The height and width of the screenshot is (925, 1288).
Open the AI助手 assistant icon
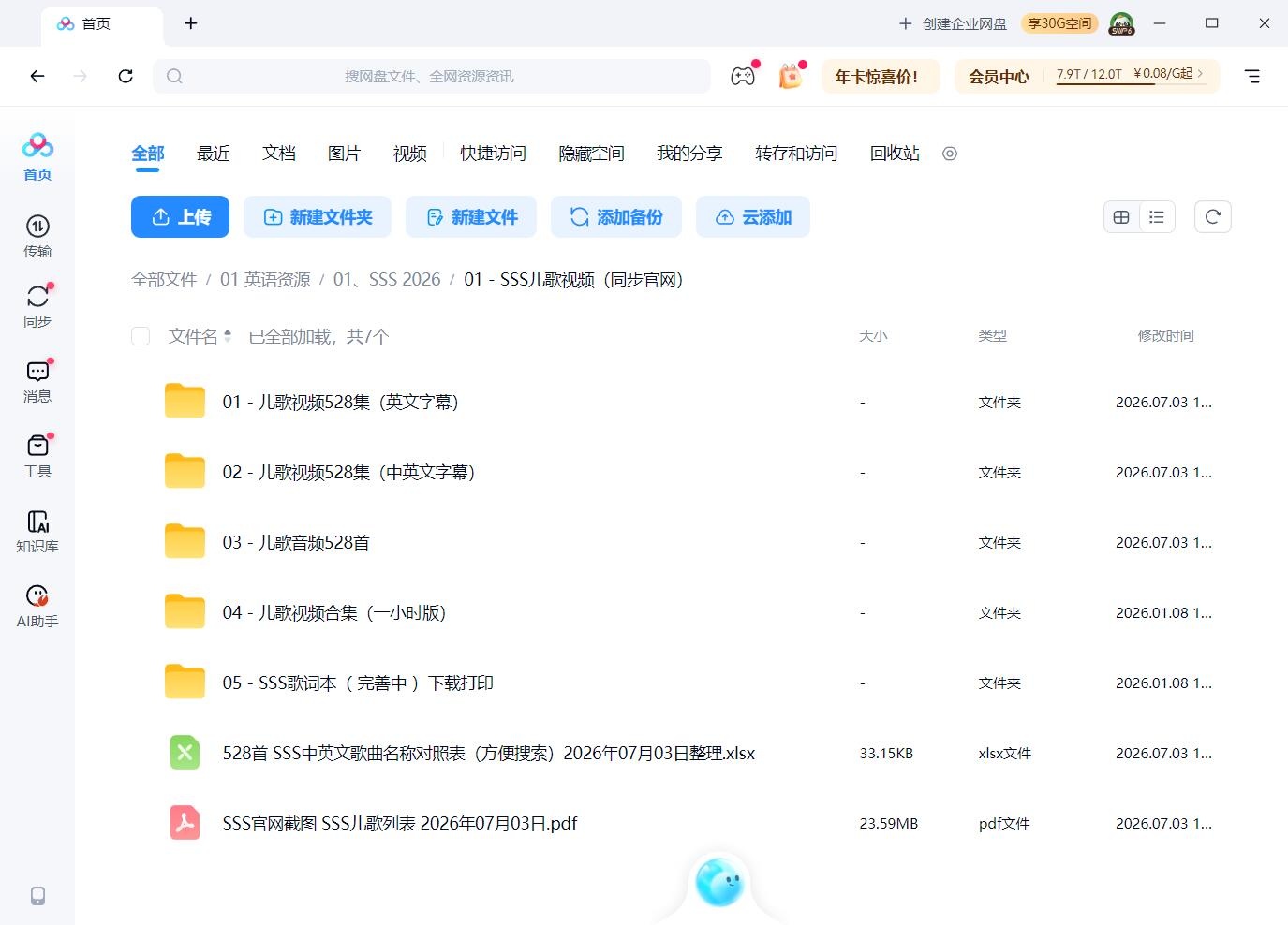[37, 606]
